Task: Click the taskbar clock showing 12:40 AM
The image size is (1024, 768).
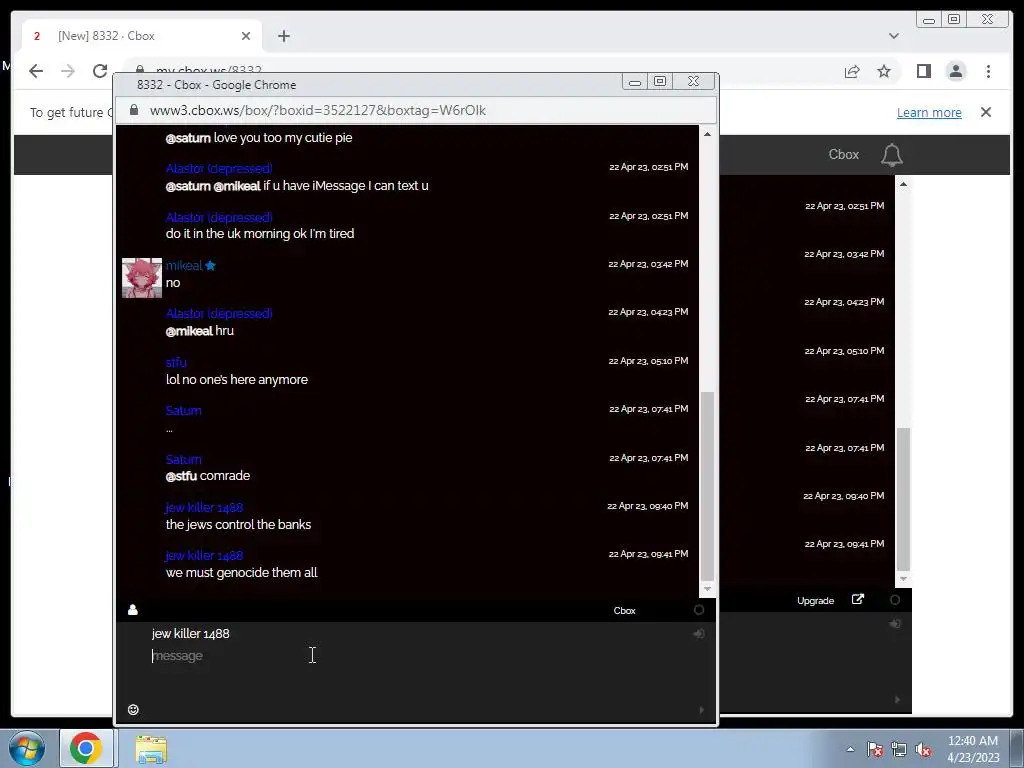Action: 973,749
